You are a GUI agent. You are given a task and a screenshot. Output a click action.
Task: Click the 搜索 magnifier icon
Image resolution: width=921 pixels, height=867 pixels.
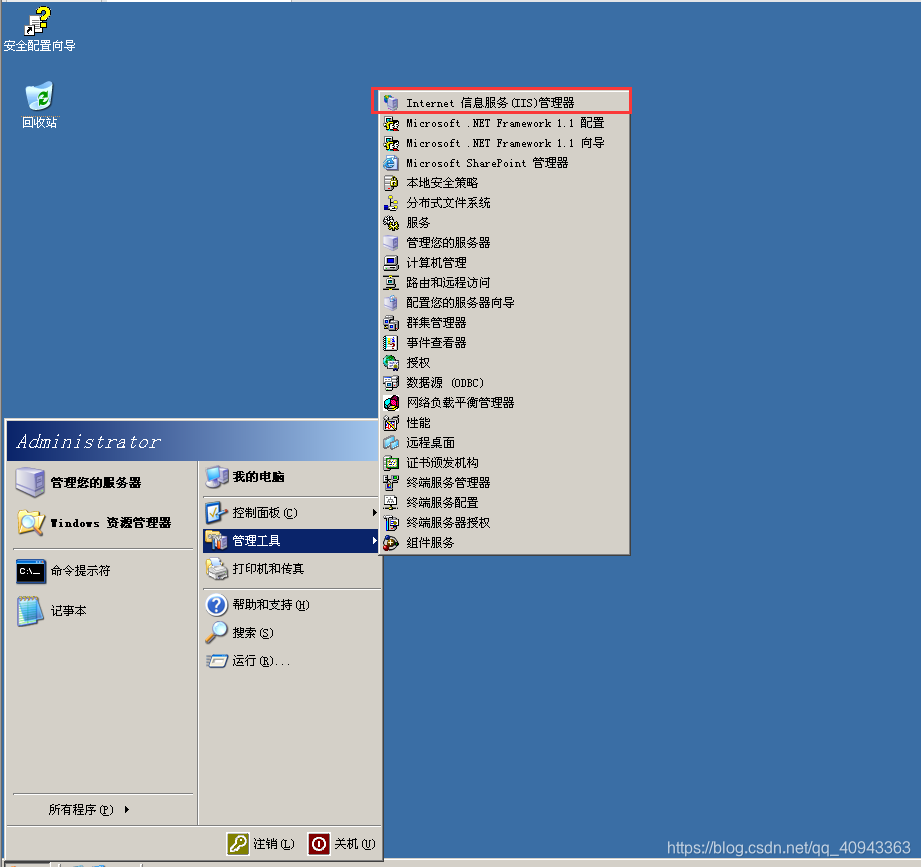pyautogui.click(x=216, y=632)
